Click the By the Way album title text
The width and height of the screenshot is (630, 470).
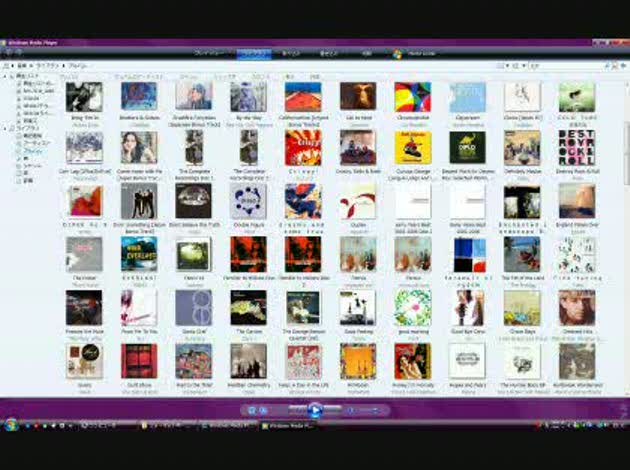[x=249, y=118]
